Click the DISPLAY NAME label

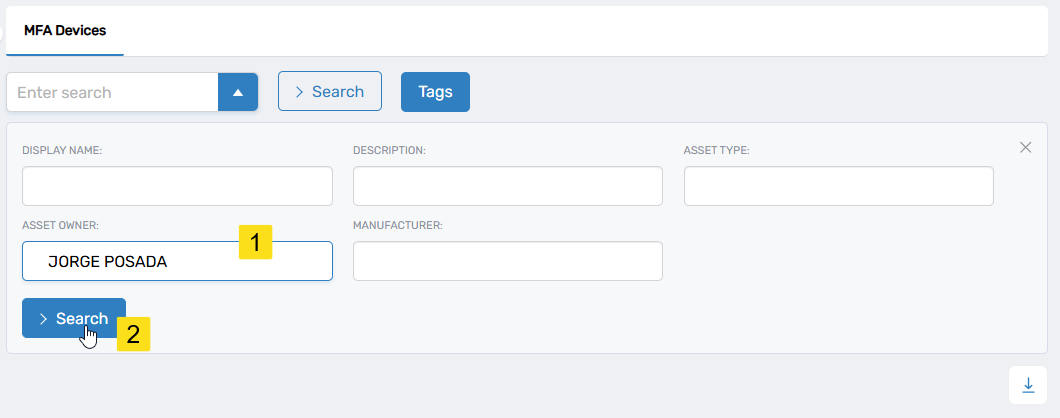tap(62, 150)
